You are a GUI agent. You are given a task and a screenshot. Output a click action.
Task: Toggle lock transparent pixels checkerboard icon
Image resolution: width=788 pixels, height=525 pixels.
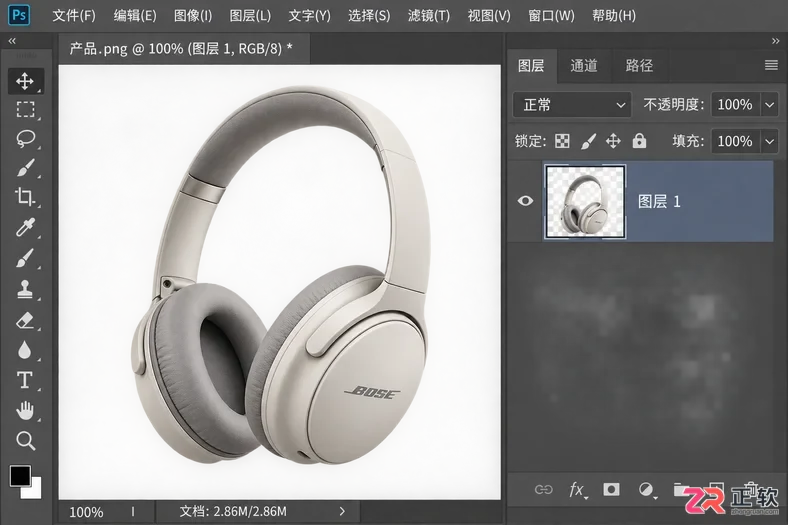coord(562,141)
